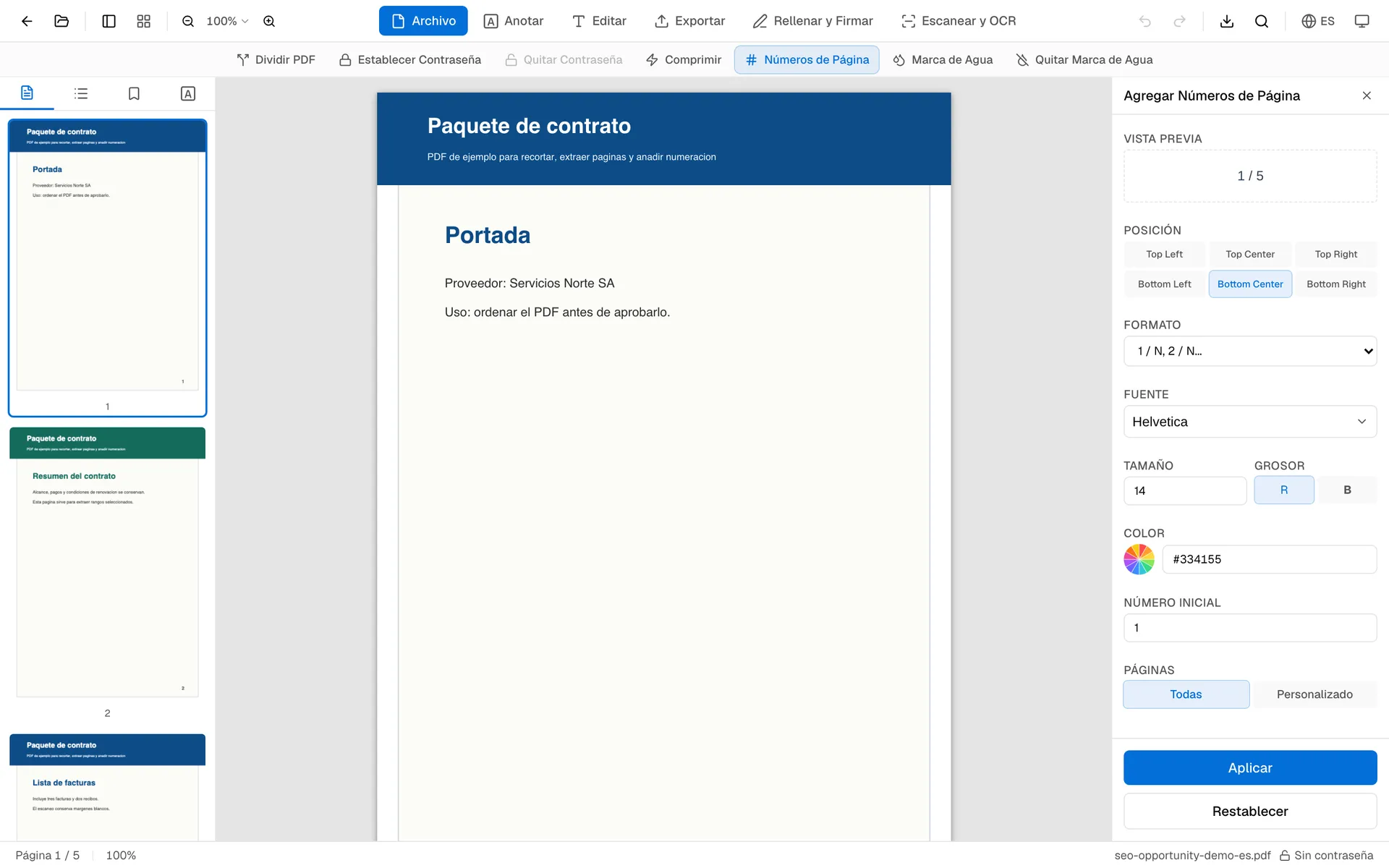The width and height of the screenshot is (1389, 868).
Task: Close the Agregar Números de Página panel
Action: tap(1367, 95)
